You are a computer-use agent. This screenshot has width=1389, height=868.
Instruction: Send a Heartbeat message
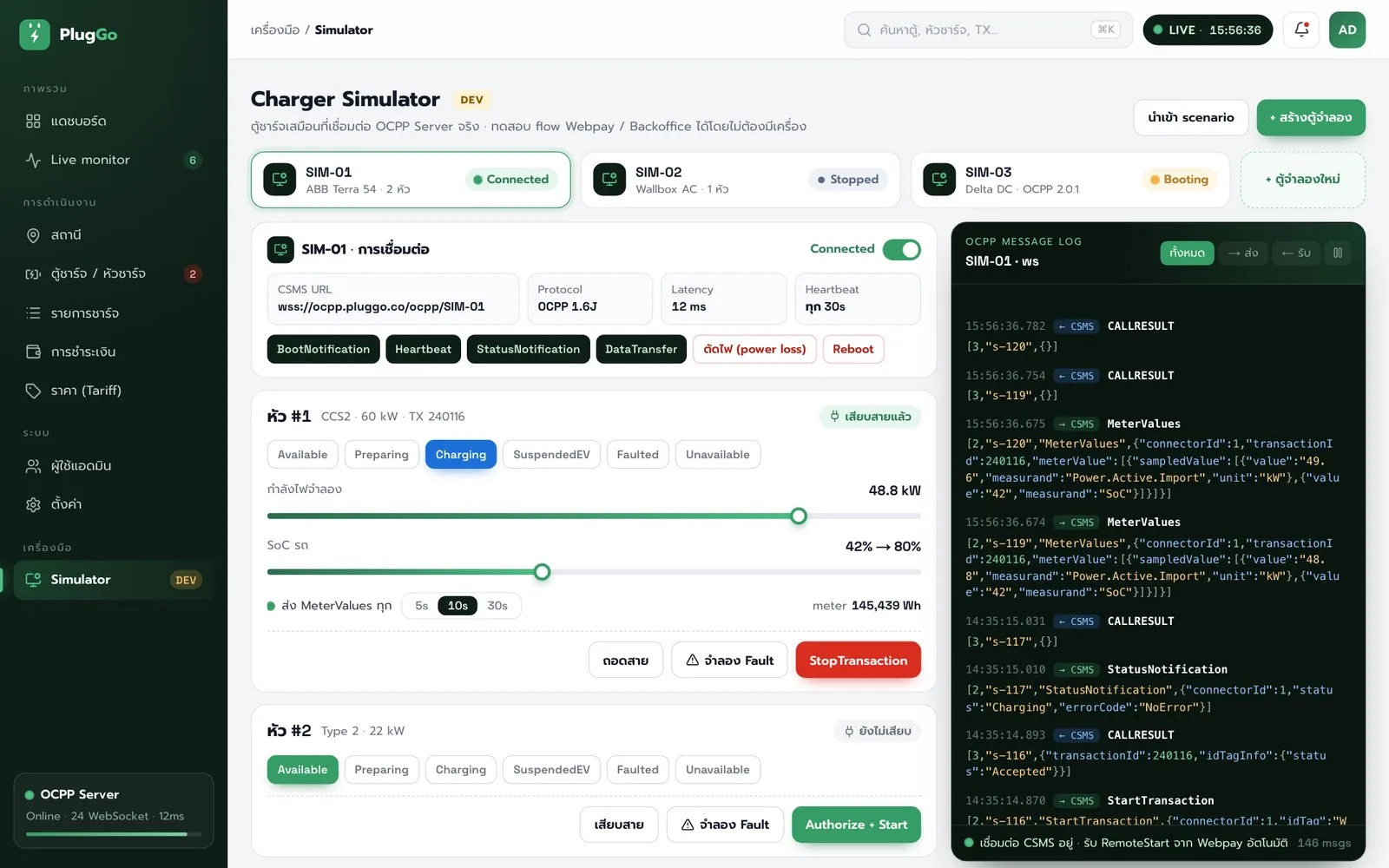click(x=423, y=349)
